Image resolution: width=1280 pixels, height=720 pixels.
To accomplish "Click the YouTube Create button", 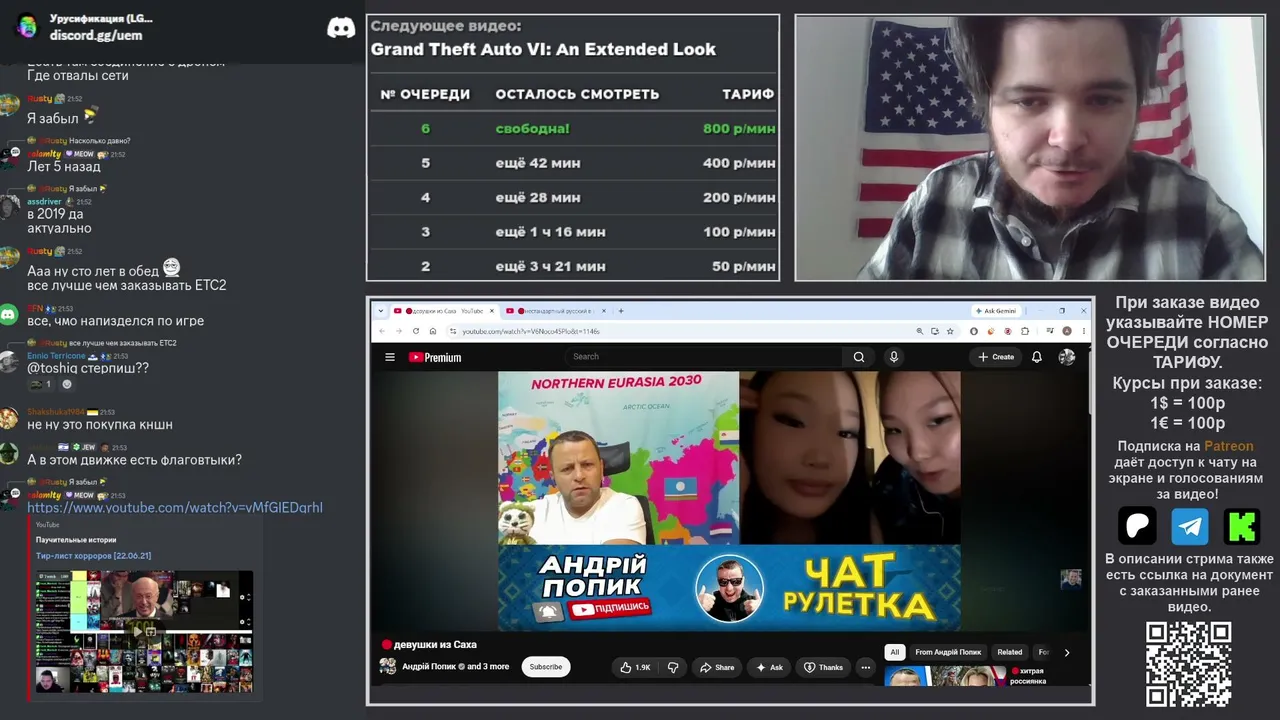I will 996,357.
